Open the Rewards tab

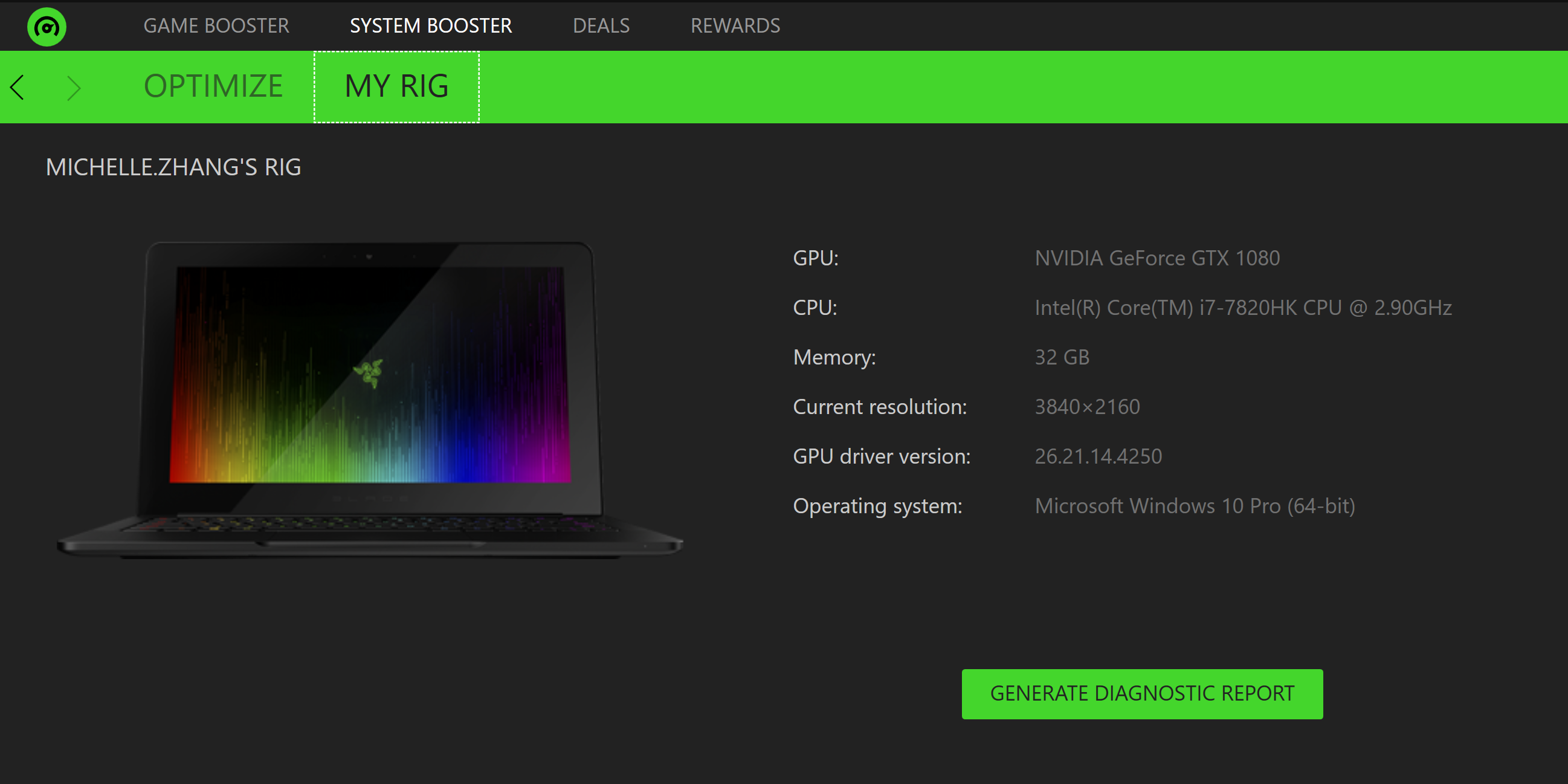[x=735, y=26]
